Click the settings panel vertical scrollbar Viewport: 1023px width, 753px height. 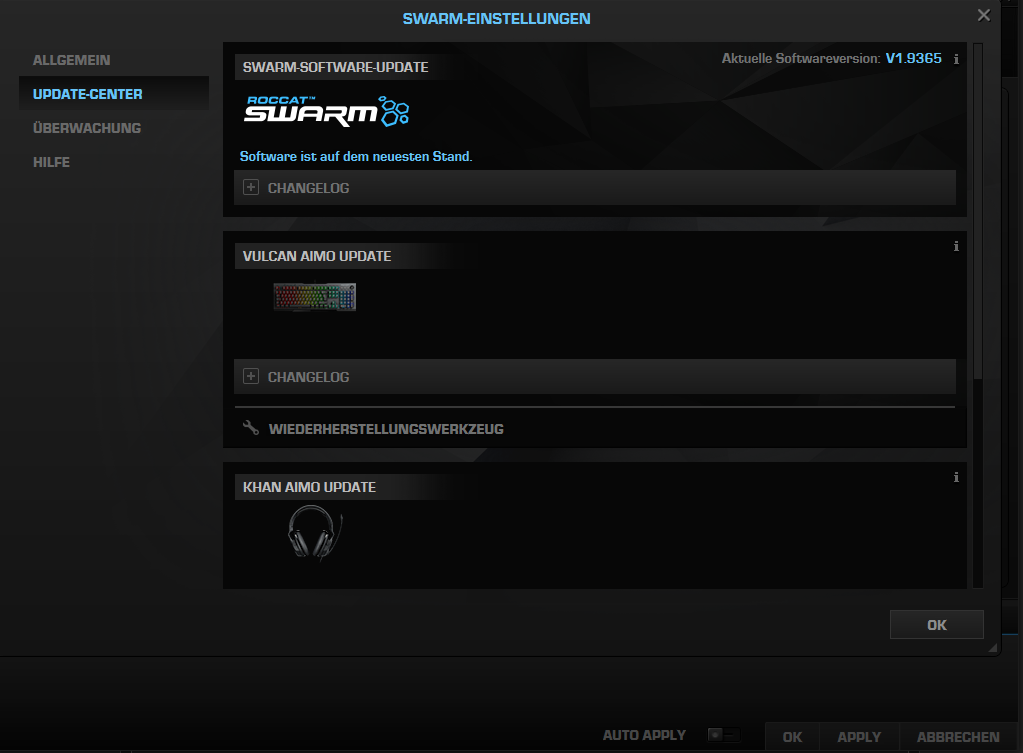tap(977, 211)
